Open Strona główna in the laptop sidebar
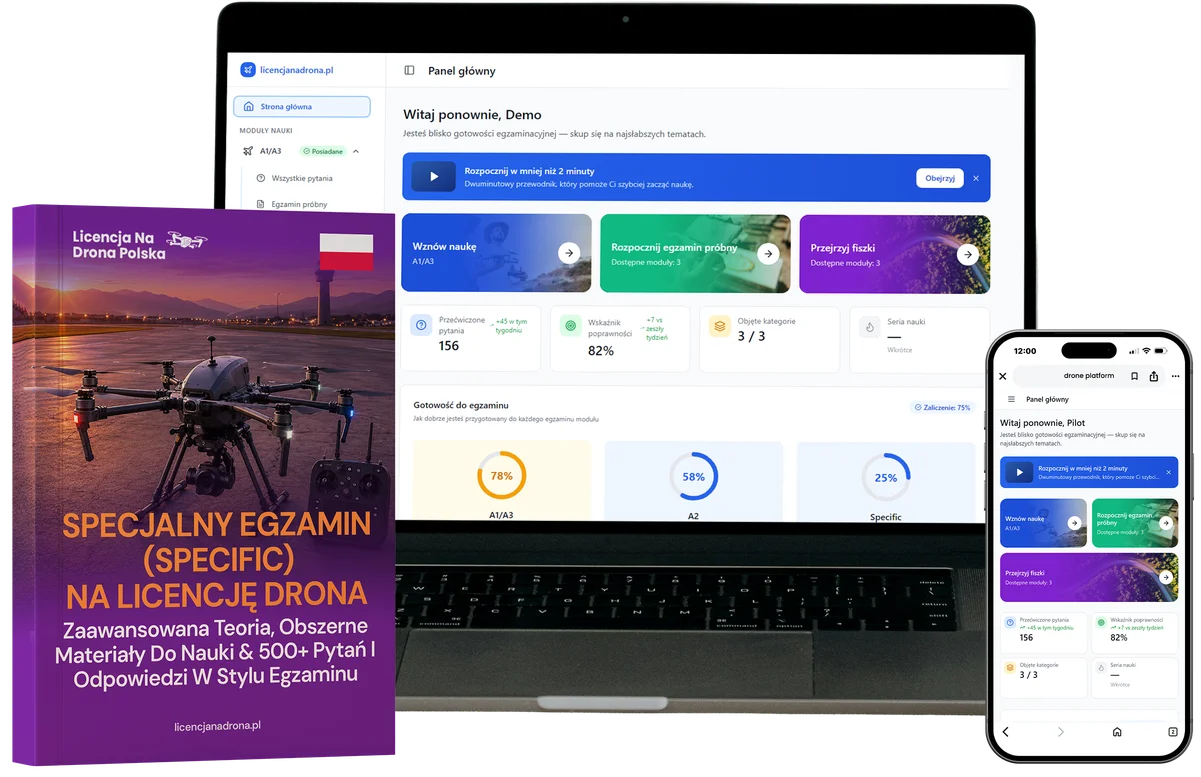The width and height of the screenshot is (1201, 777). point(302,107)
